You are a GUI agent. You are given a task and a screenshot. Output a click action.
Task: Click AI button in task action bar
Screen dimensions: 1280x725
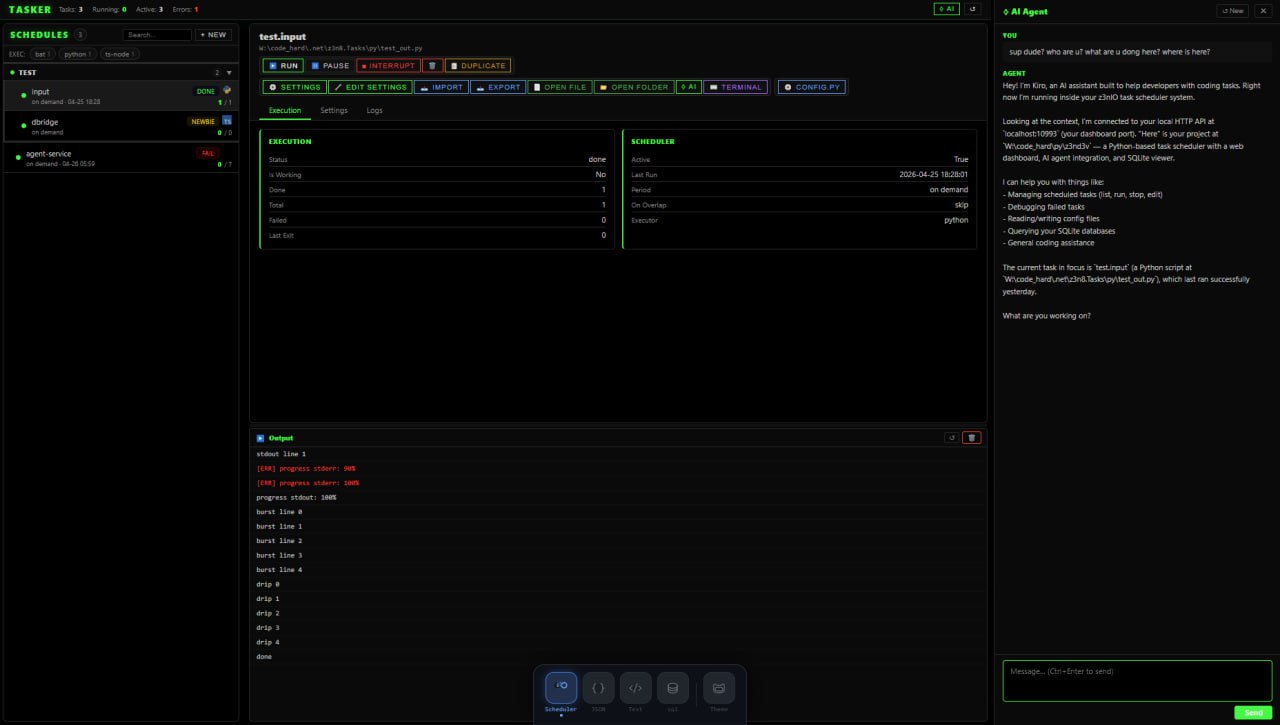[x=689, y=87]
